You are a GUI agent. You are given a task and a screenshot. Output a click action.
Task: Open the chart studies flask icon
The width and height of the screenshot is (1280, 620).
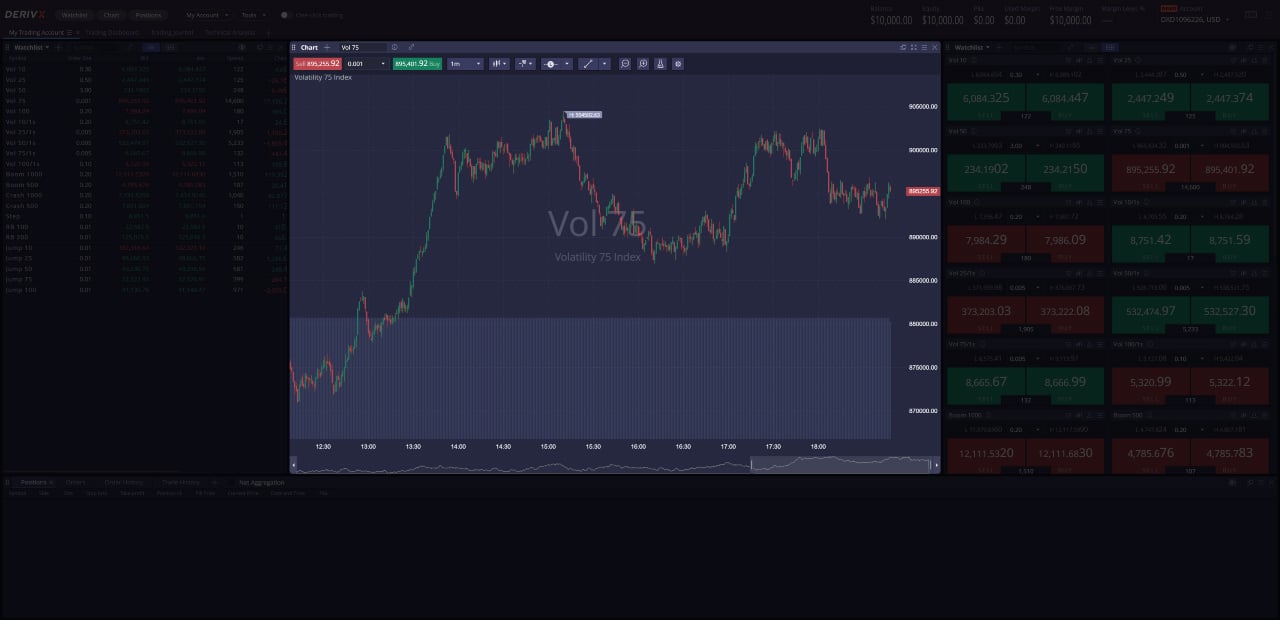tap(661, 63)
